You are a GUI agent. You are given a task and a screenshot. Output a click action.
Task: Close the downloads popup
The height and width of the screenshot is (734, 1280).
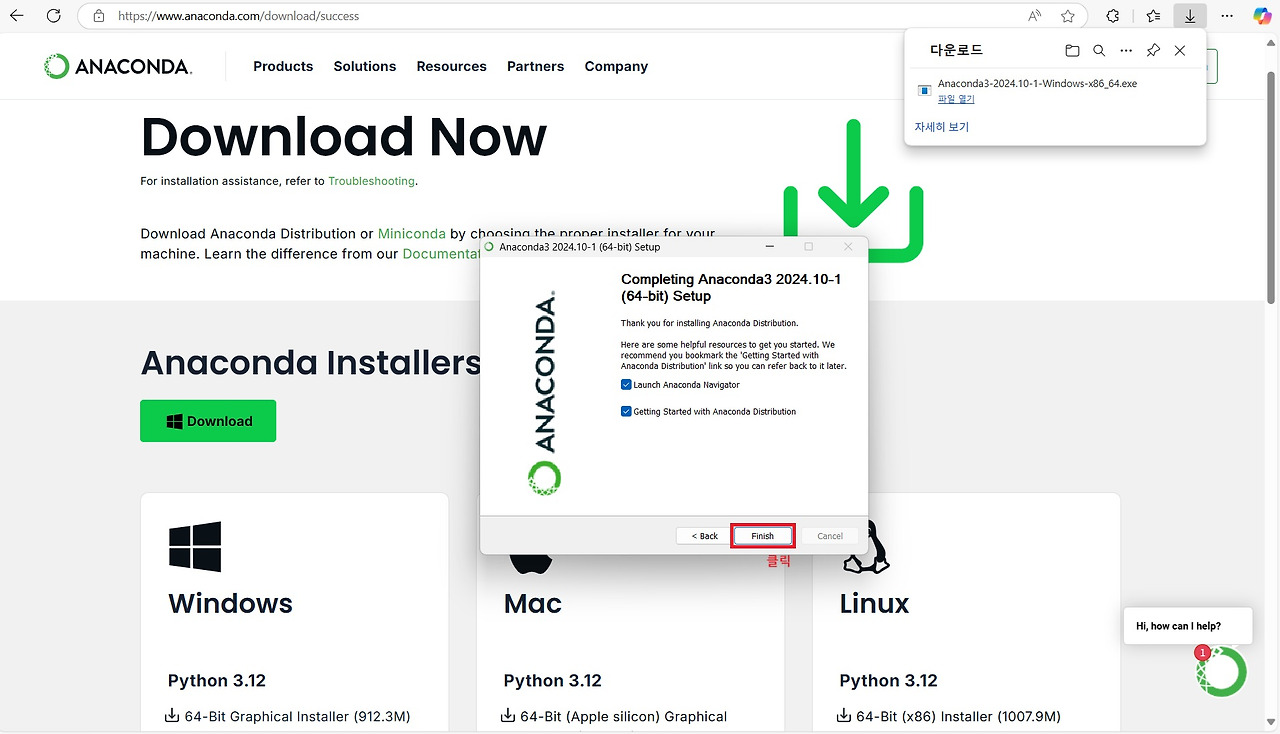click(x=1180, y=50)
